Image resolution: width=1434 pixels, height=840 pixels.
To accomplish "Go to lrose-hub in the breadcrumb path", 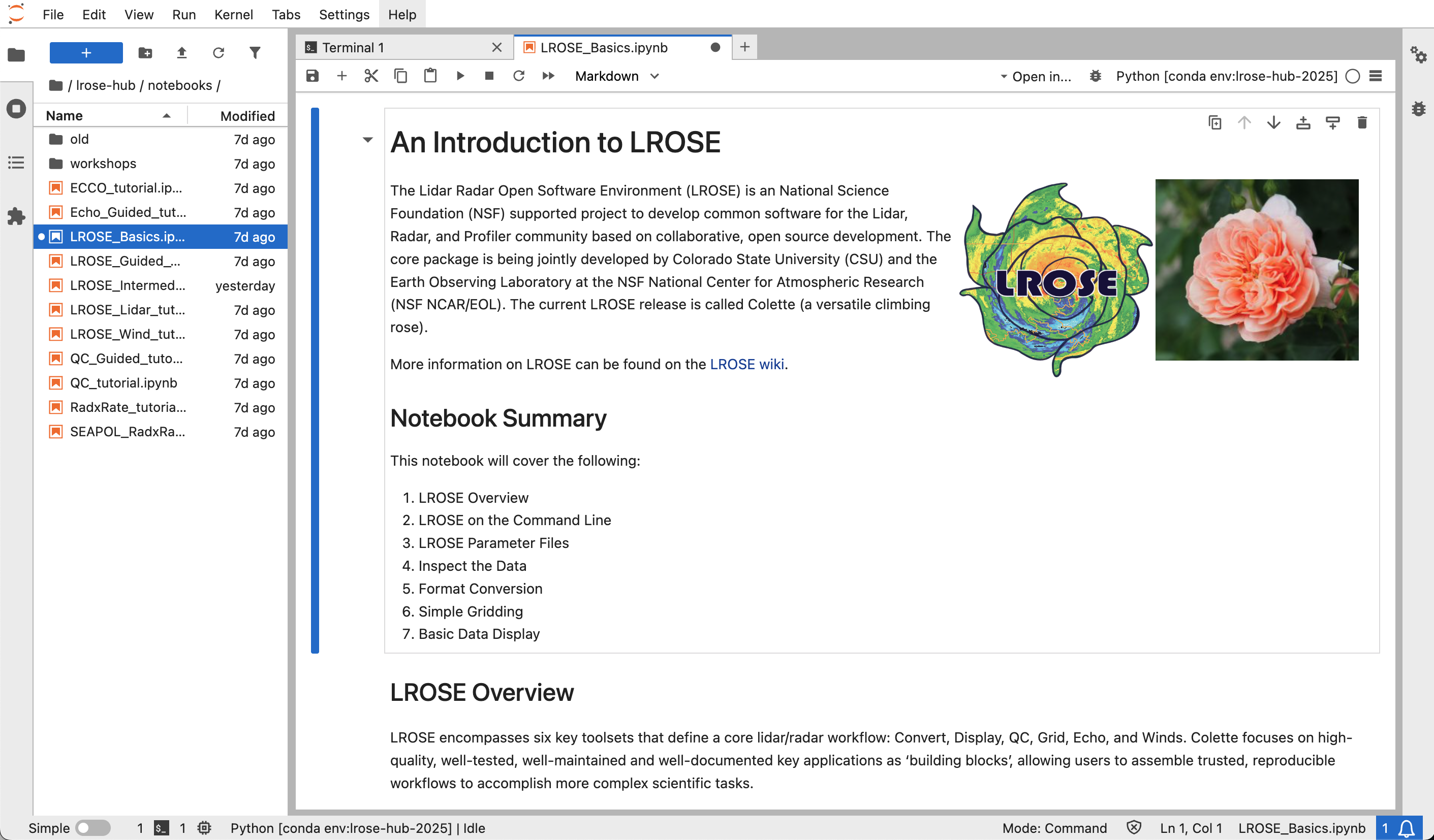I will point(106,85).
